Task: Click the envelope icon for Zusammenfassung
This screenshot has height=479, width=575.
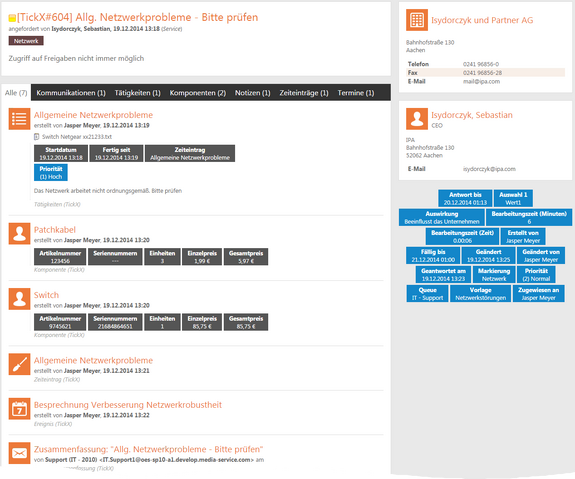Action: pyautogui.click(x=19, y=453)
